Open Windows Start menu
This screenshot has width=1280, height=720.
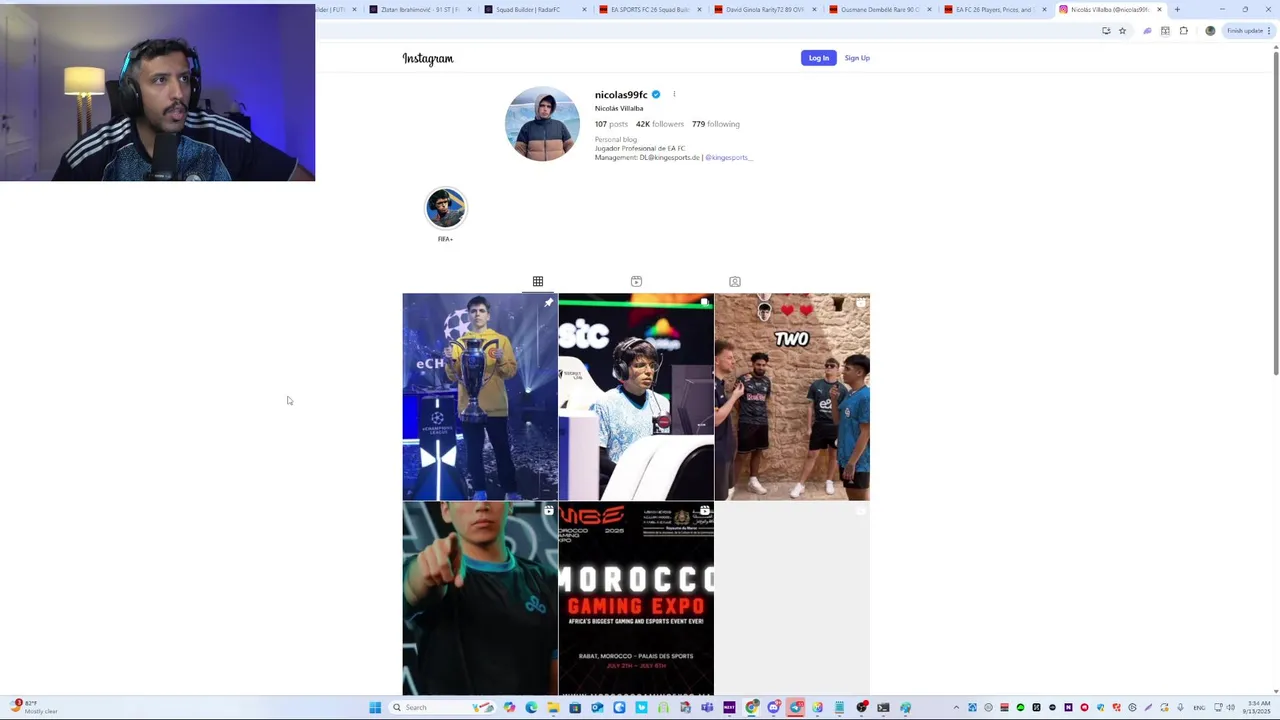tap(375, 707)
